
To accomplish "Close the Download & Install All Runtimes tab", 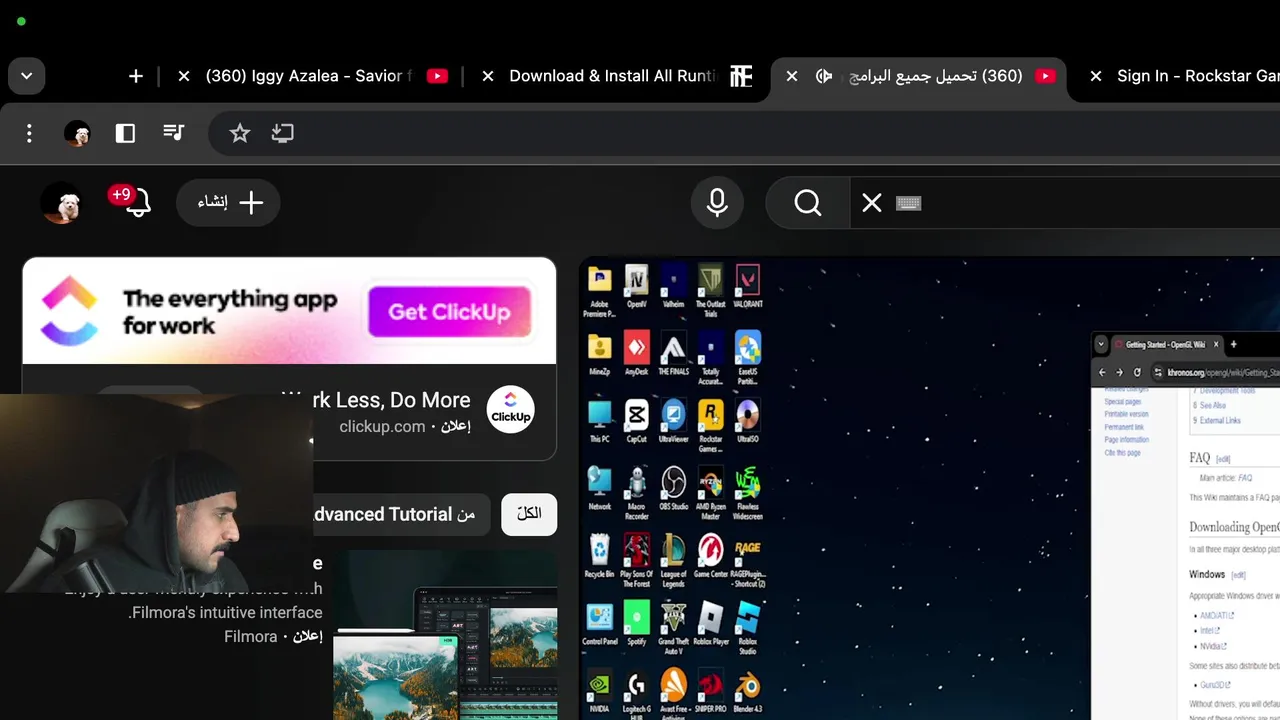I will pyautogui.click(x=488, y=76).
